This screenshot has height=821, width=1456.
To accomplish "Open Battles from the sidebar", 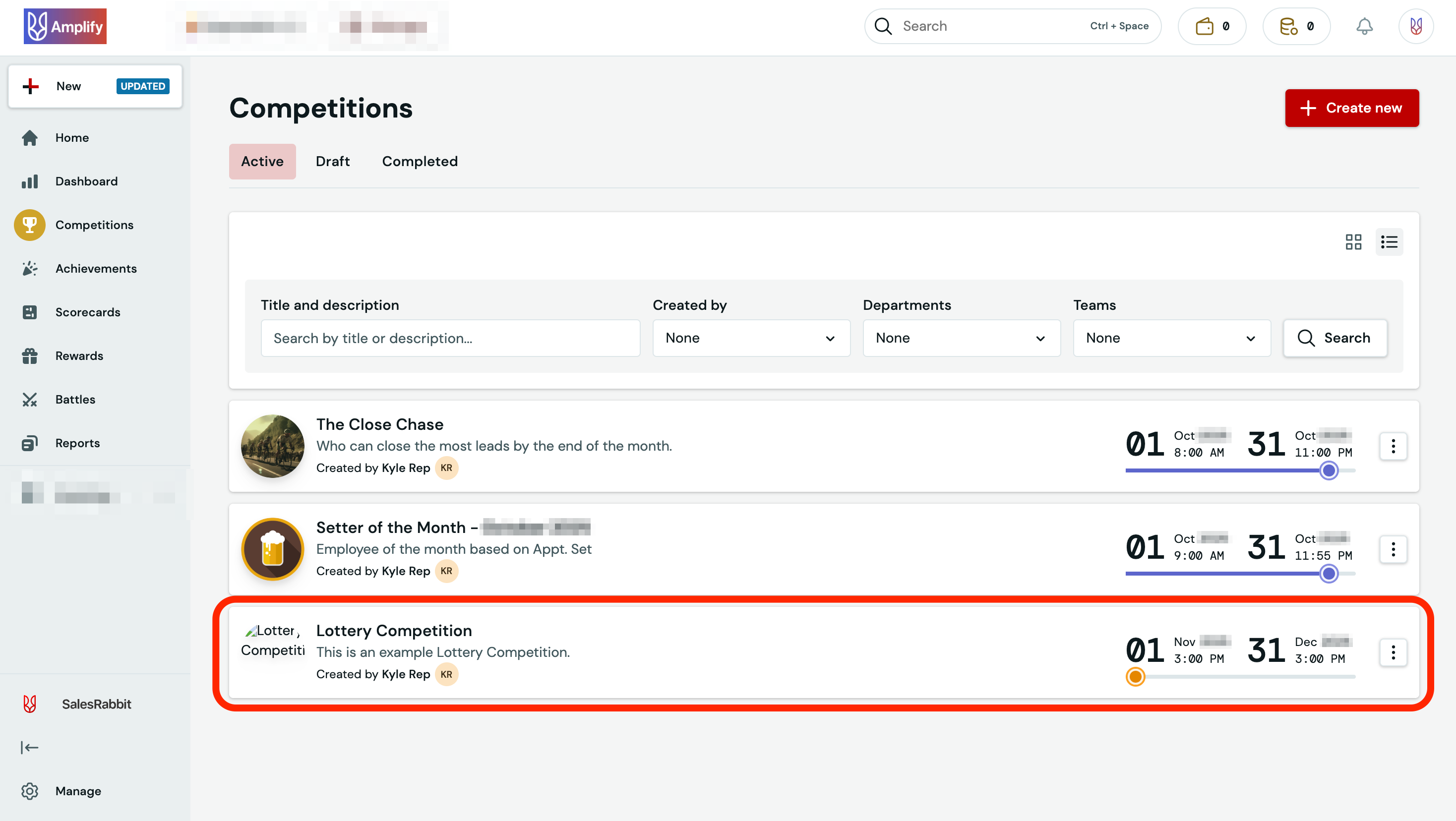I will (74, 400).
